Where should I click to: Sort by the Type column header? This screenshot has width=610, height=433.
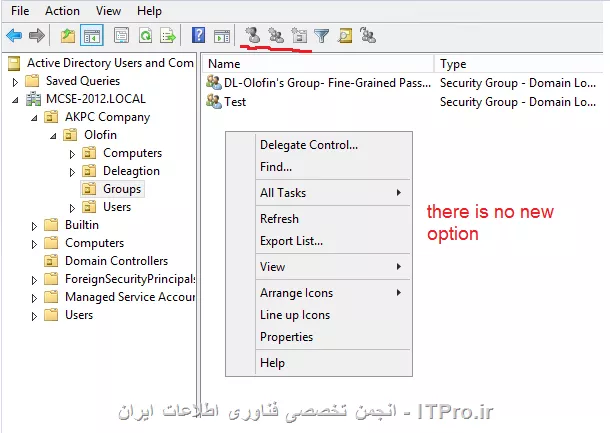pos(521,63)
